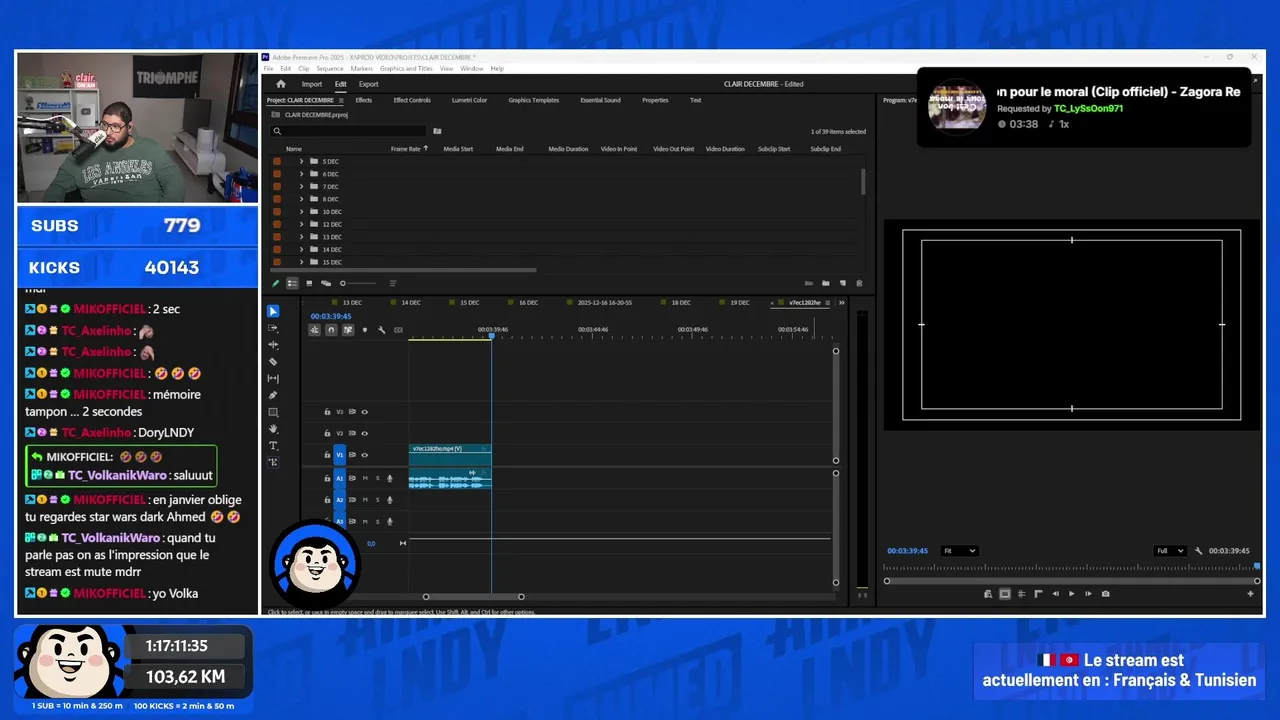Open the find-by-bin folder icon next to search
The width and height of the screenshot is (1280, 720).
click(x=437, y=131)
